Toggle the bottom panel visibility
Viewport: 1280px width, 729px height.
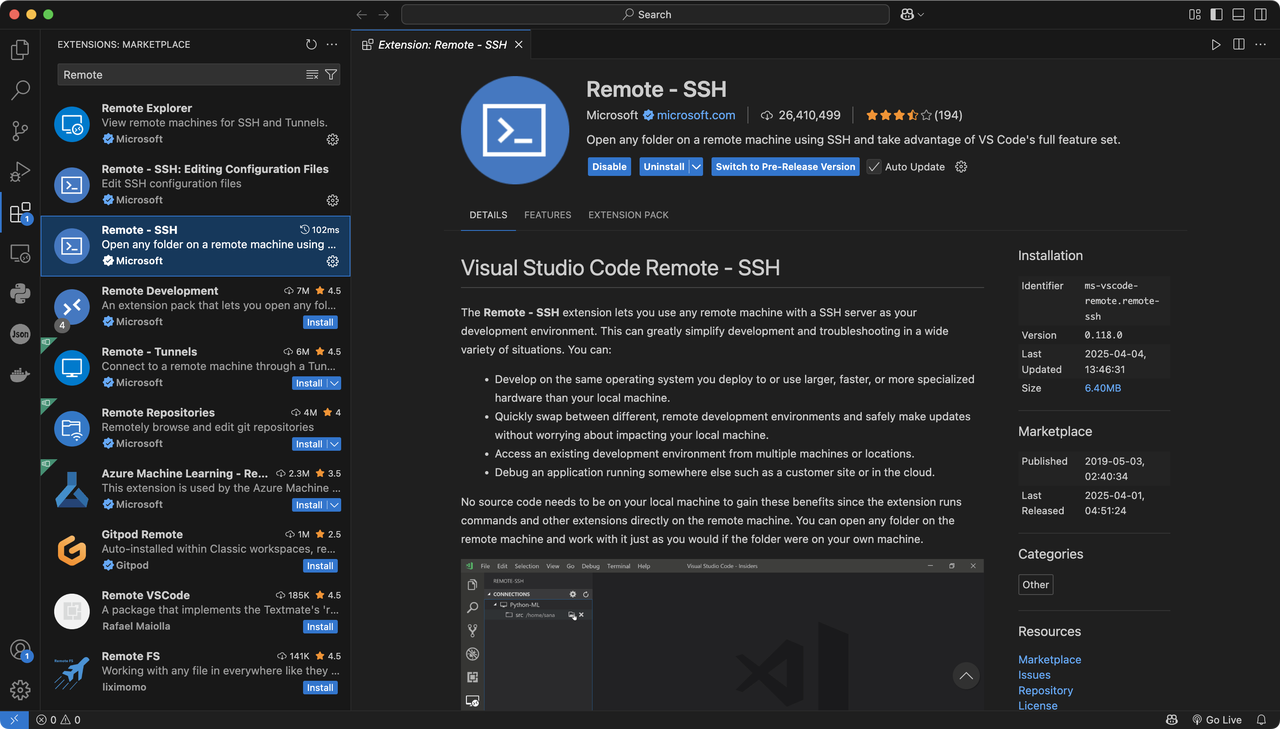click(x=1238, y=15)
